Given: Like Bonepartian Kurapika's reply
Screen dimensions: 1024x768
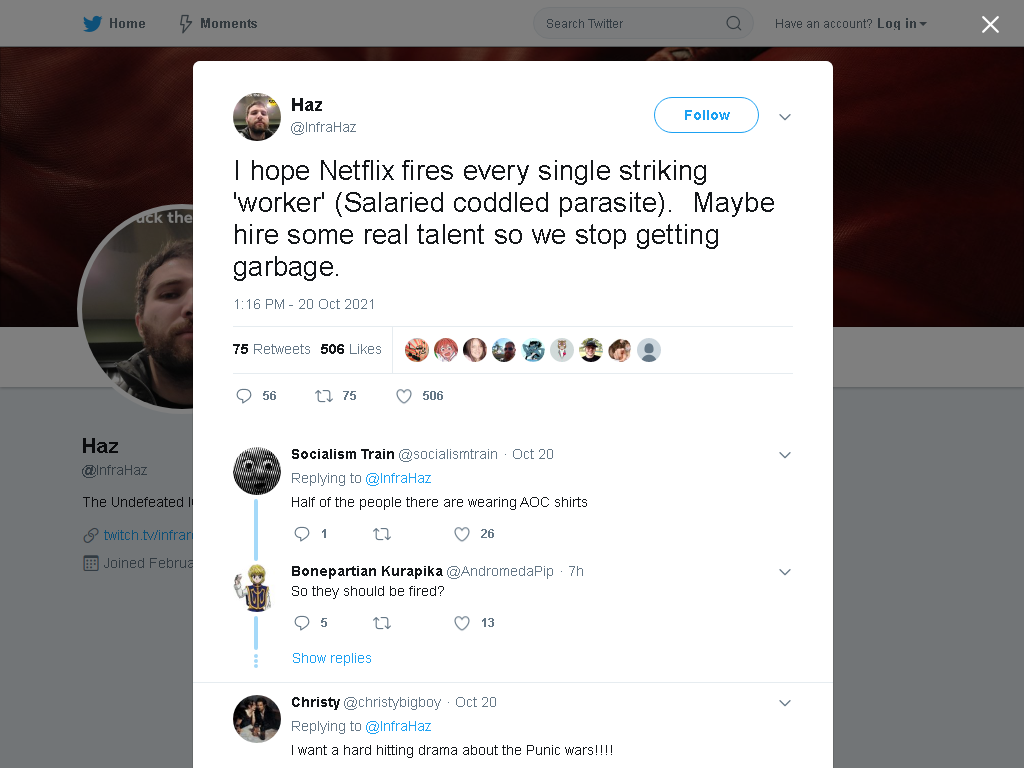Looking at the screenshot, I should (462, 623).
